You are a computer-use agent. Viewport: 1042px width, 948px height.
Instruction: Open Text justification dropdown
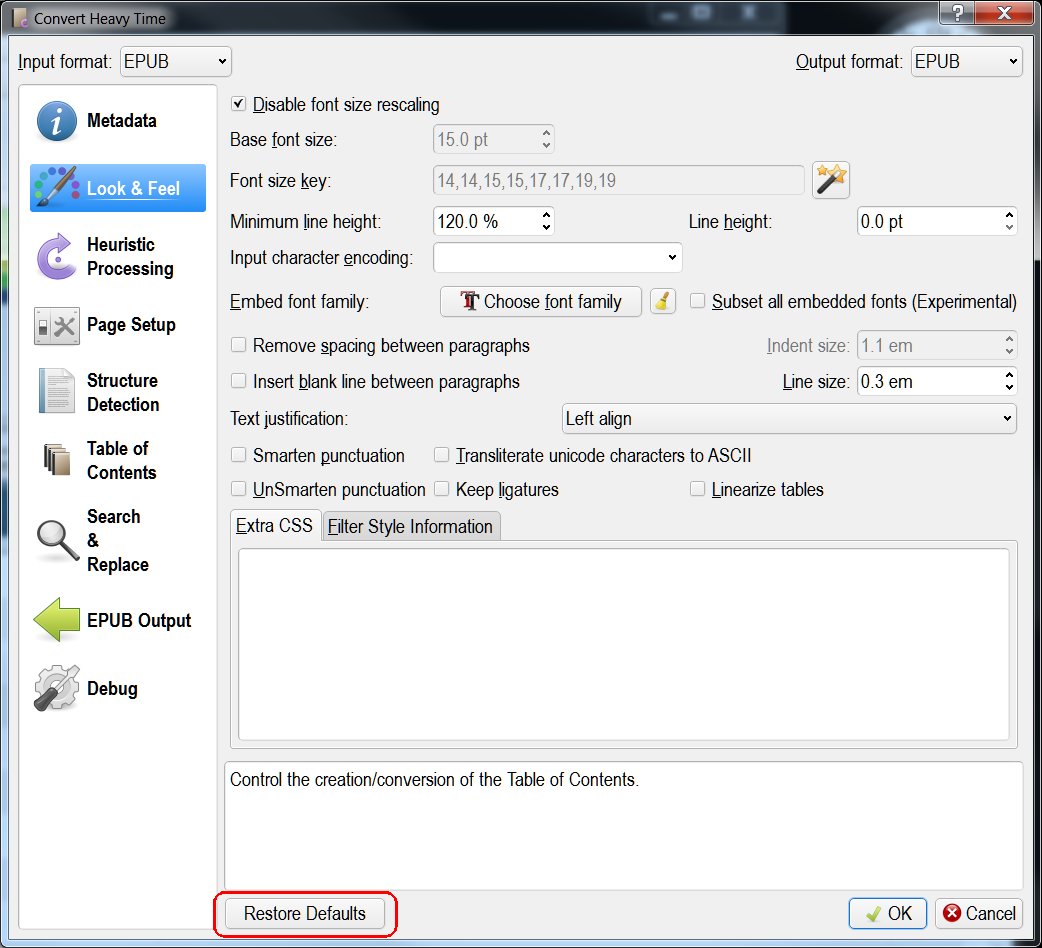789,419
